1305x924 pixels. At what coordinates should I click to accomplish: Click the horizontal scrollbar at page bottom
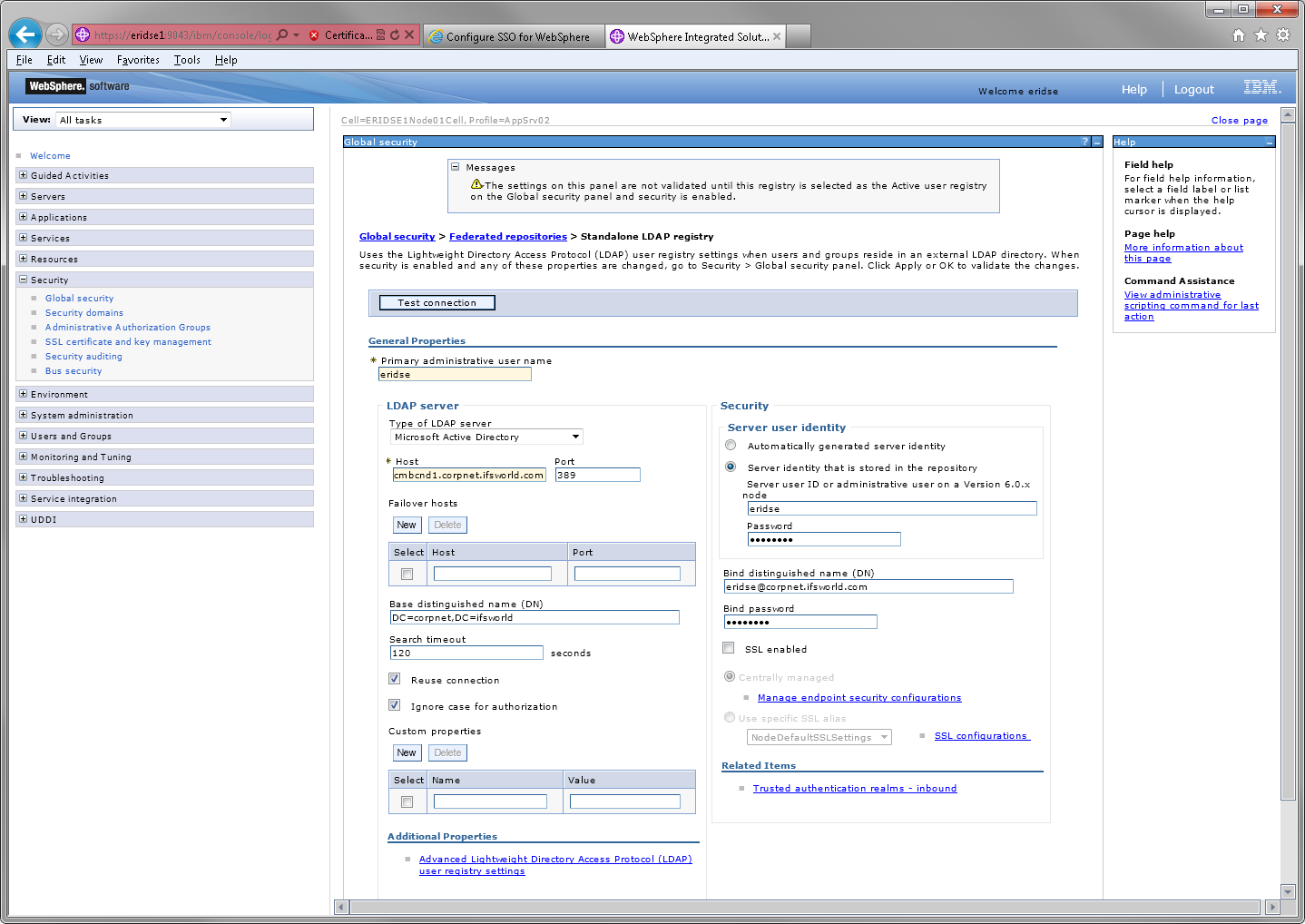pyautogui.click(x=804, y=907)
